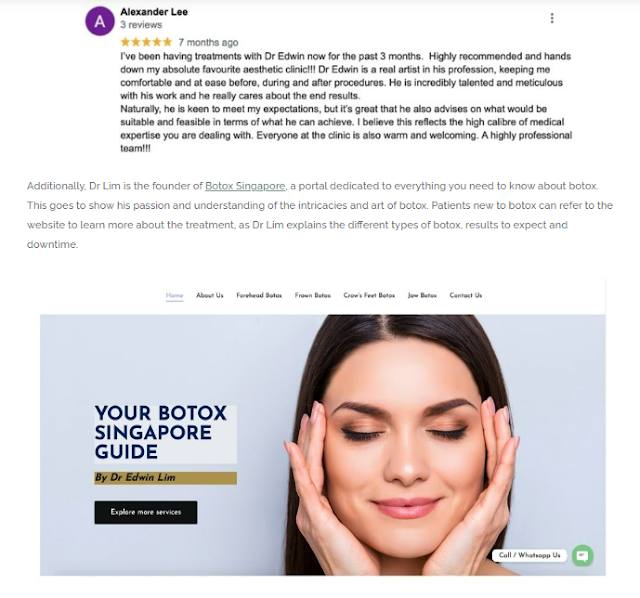
Task: Open the About Us menu item
Action: [210, 295]
